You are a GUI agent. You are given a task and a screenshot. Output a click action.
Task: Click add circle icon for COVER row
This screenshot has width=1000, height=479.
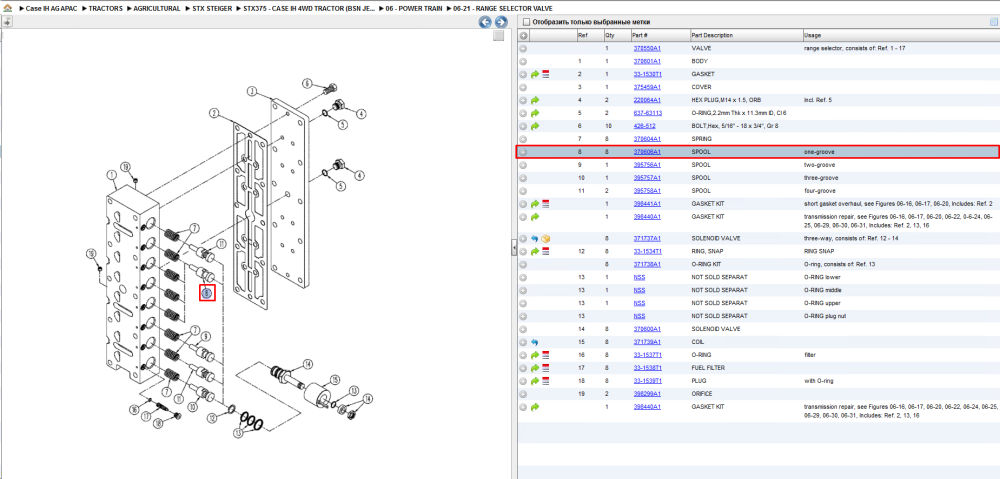click(x=523, y=87)
